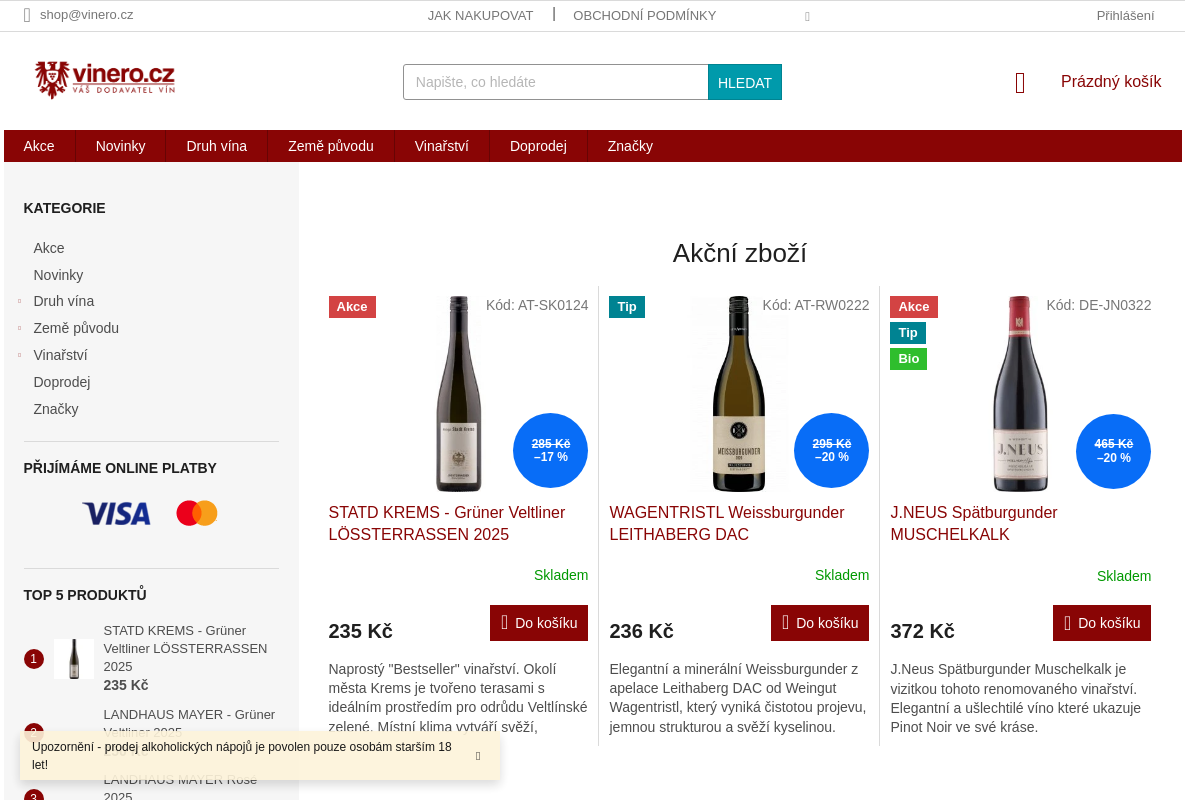Click the 295 Kč −20 % discount circle
This screenshot has height=800, width=1200.
coord(831,451)
